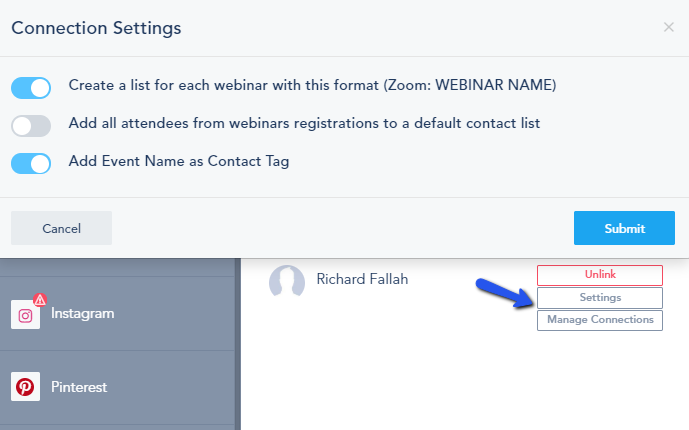Click the red warning badge on Instagram
This screenshot has height=430, width=689.
click(x=40, y=299)
